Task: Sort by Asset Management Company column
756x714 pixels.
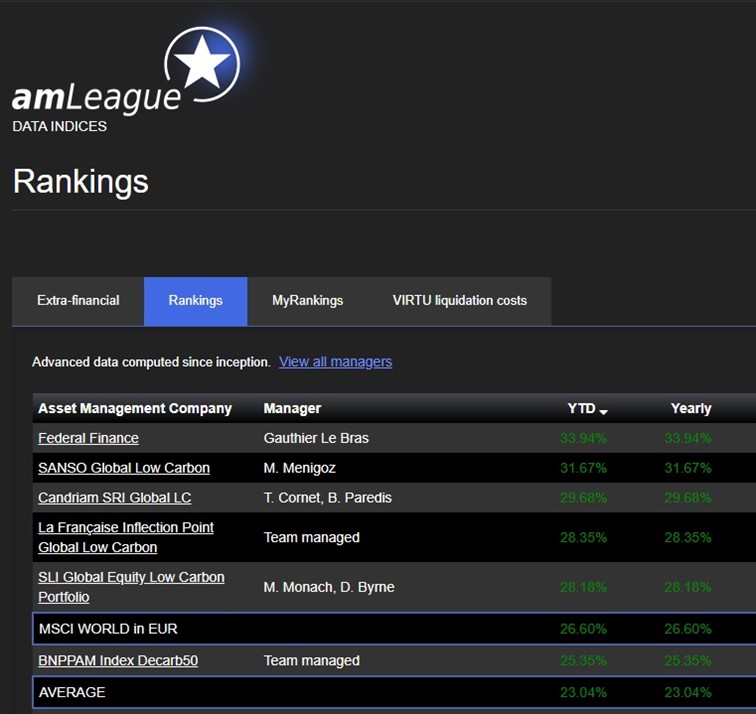Action: click(x=135, y=408)
